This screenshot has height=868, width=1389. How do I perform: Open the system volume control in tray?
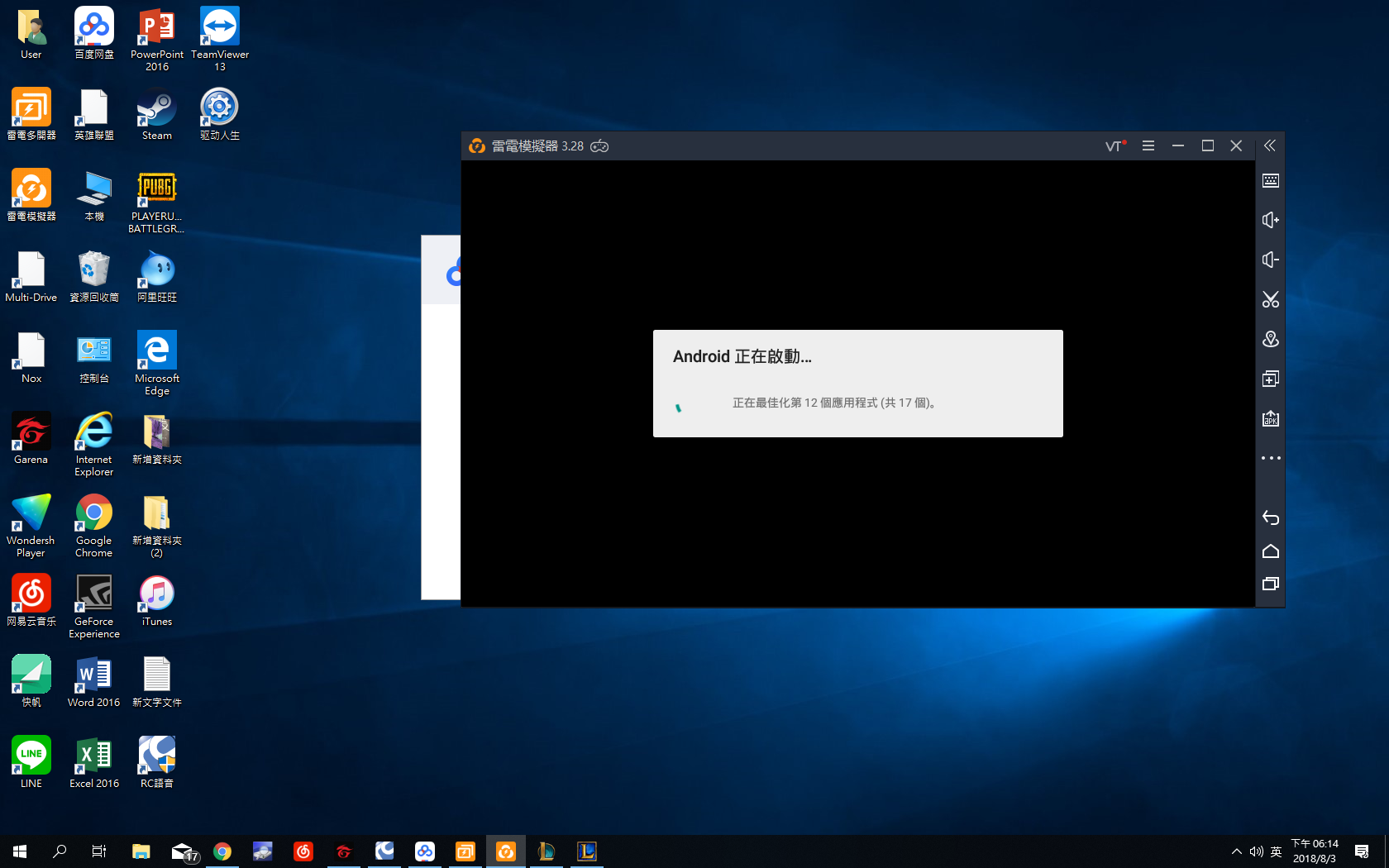click(1257, 851)
